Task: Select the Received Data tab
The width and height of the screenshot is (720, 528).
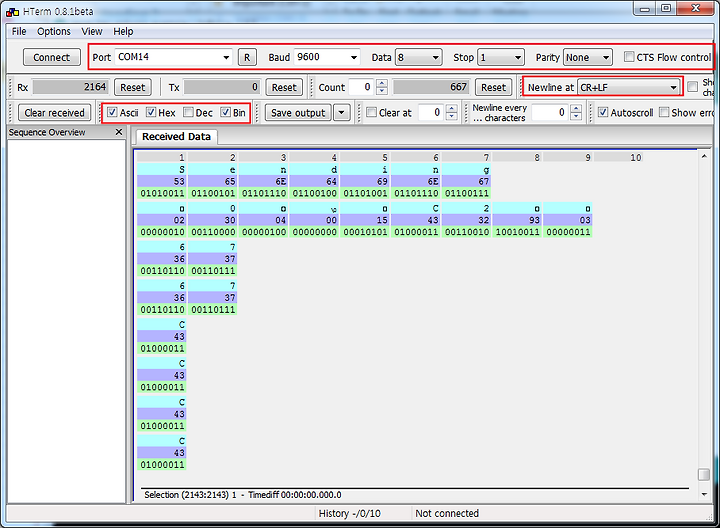Action: 176,137
